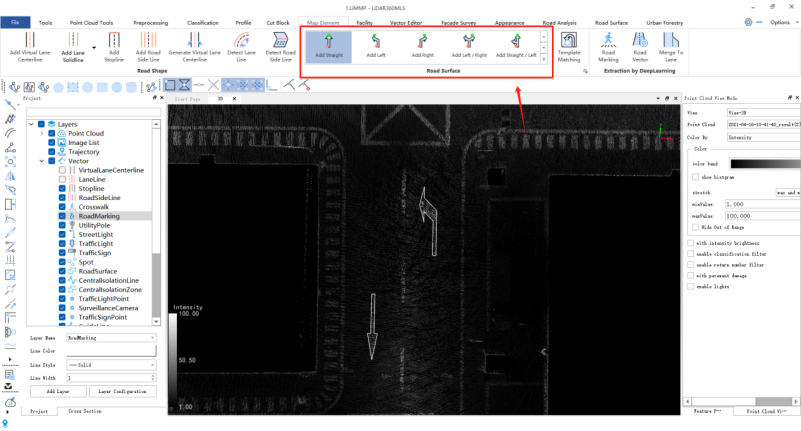
Task: Click the Detect Road Side Line tool
Action: point(280,47)
